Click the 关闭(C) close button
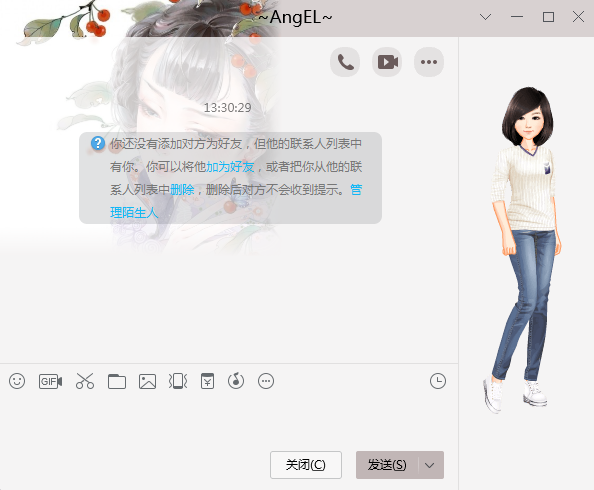Viewport: 594px width, 490px height. (x=306, y=465)
